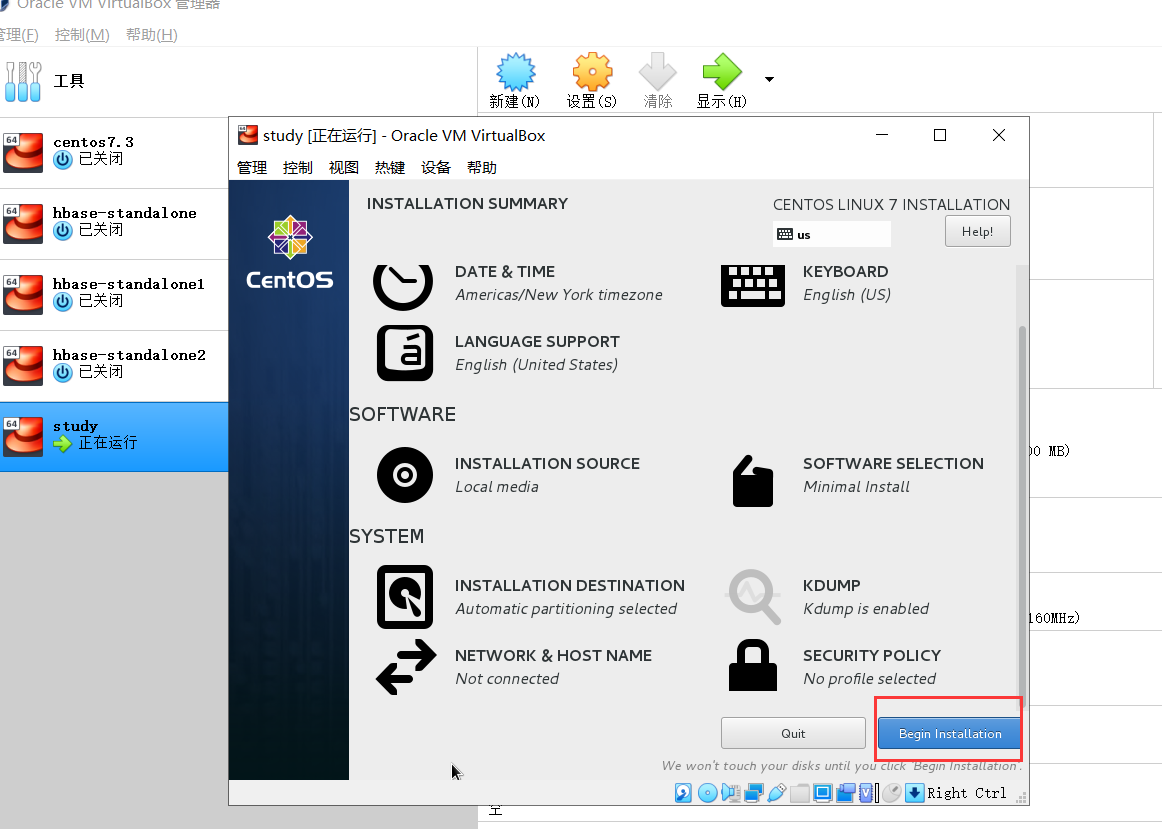Click the Right Ctrl host key label
Image resolution: width=1162 pixels, height=829 pixels.
coord(966,793)
